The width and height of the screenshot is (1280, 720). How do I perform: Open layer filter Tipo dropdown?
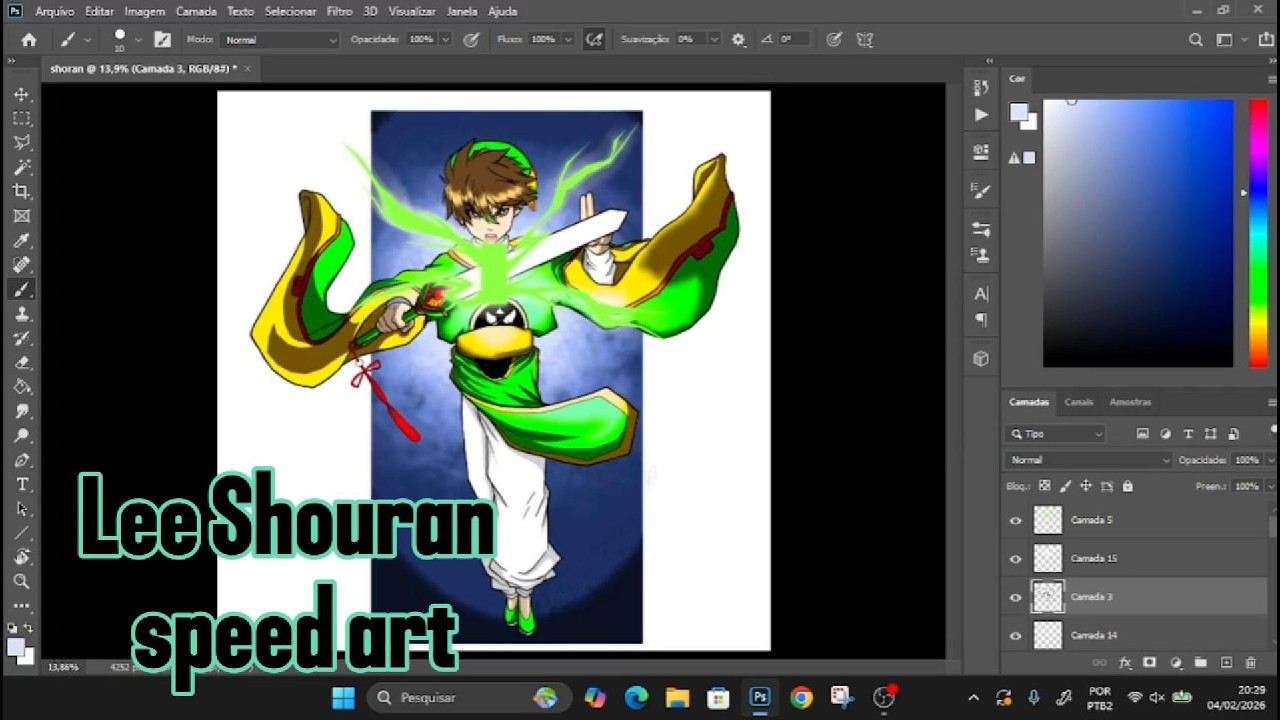tap(1056, 434)
